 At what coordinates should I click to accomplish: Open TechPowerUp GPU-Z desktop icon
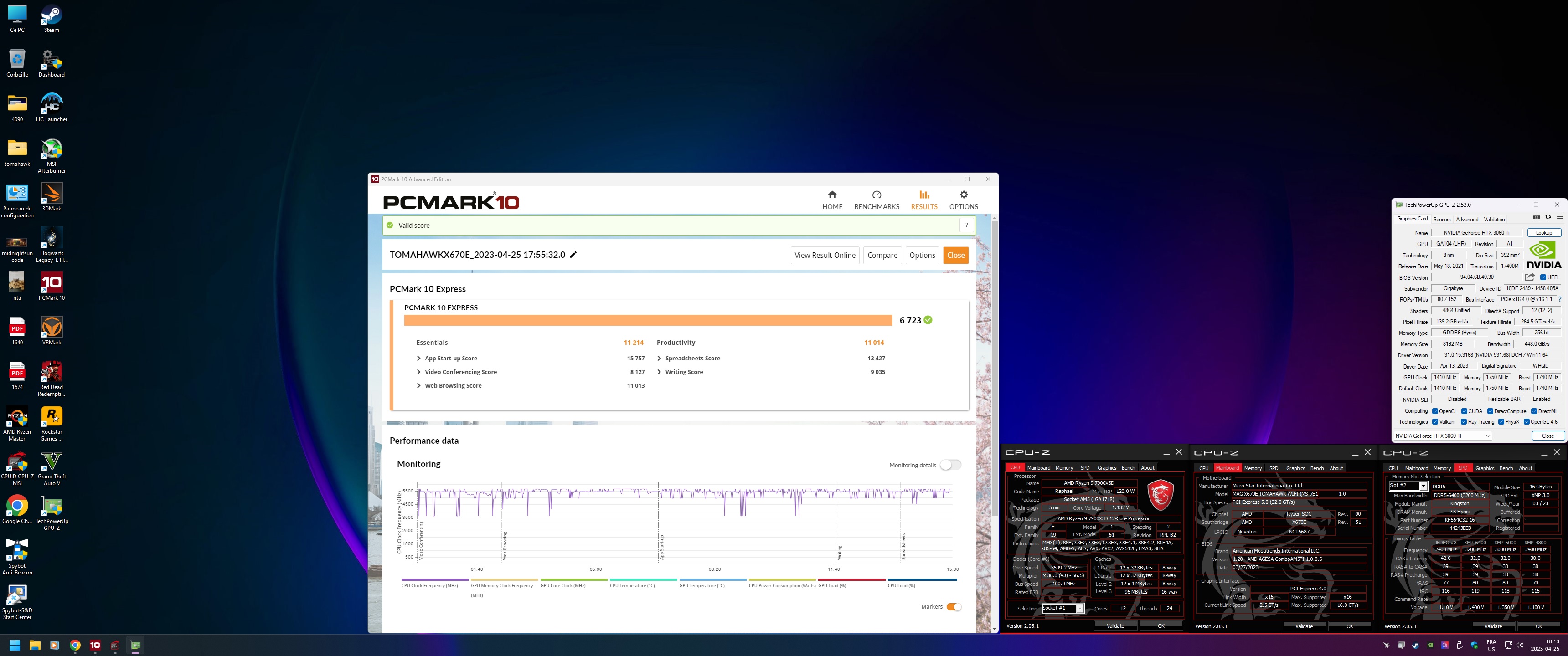(x=51, y=513)
